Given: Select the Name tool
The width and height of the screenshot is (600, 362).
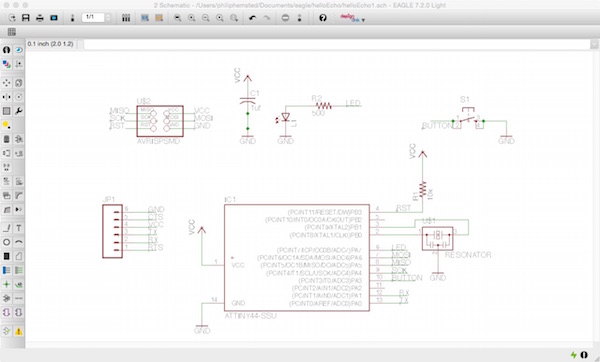Looking at the screenshot, I should [x=7, y=181].
